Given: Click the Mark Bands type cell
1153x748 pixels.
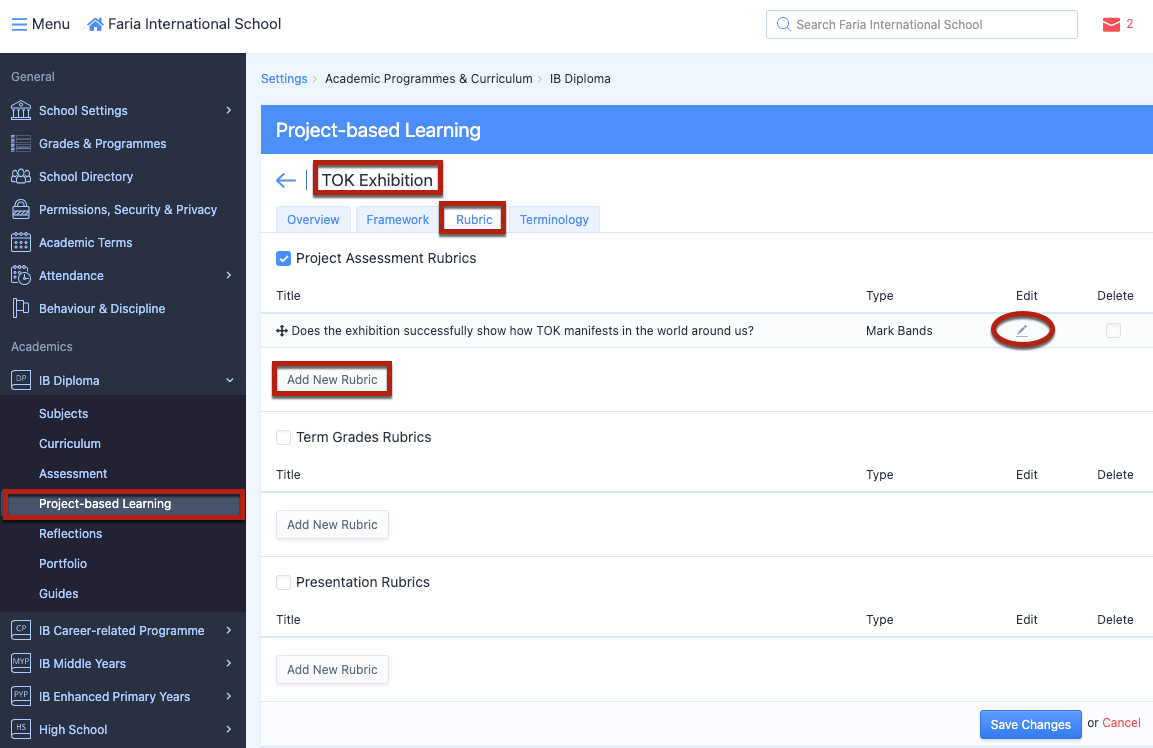Looking at the screenshot, I should tap(899, 331).
